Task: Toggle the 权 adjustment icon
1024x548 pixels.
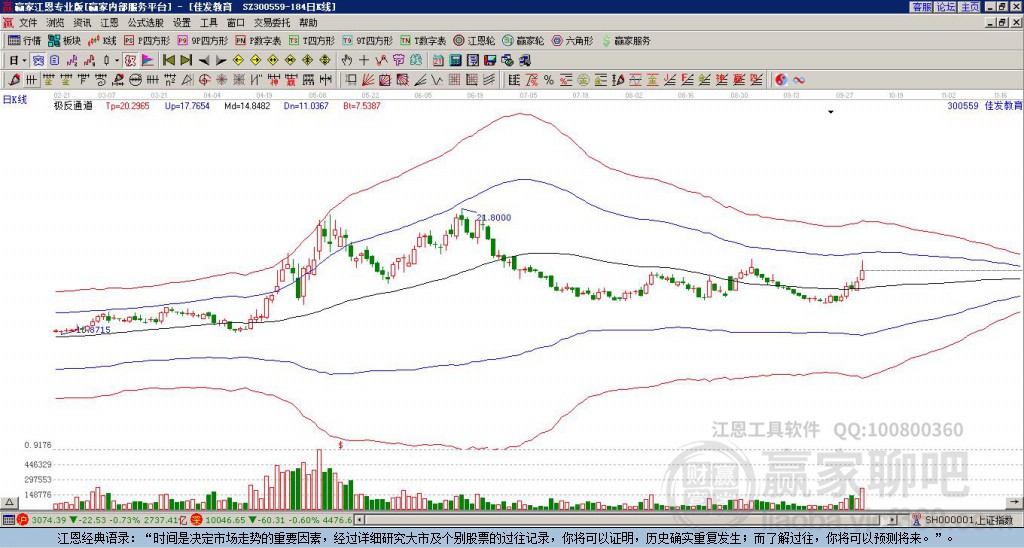Action: click(129, 61)
